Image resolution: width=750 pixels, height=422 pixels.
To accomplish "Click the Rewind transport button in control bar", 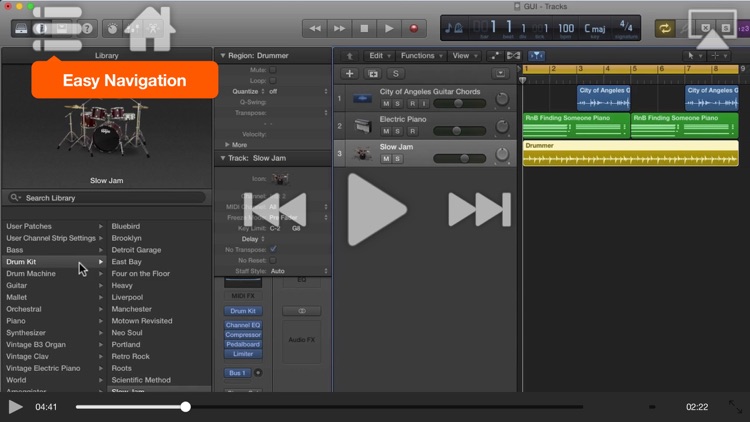I will [x=315, y=29].
